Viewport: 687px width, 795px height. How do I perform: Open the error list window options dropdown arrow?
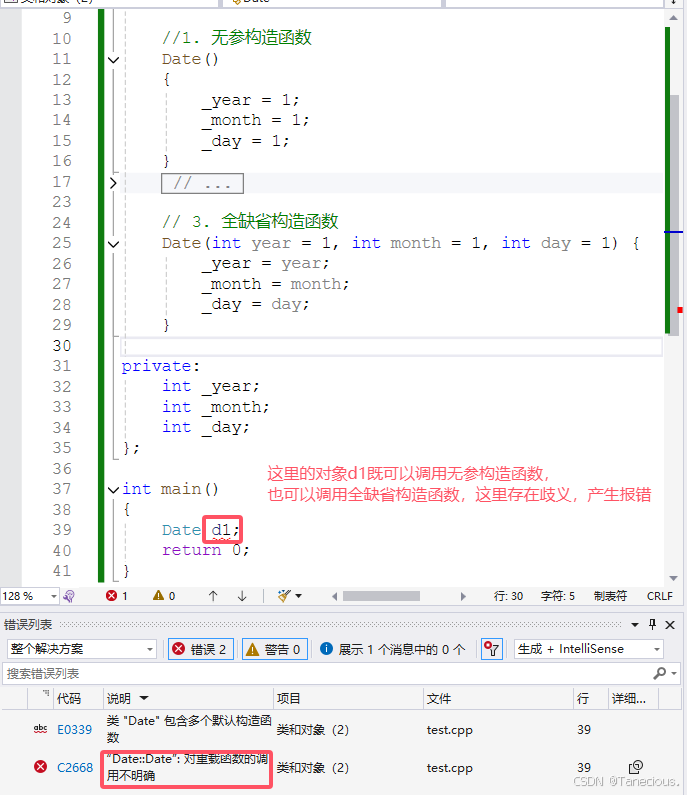[635, 625]
